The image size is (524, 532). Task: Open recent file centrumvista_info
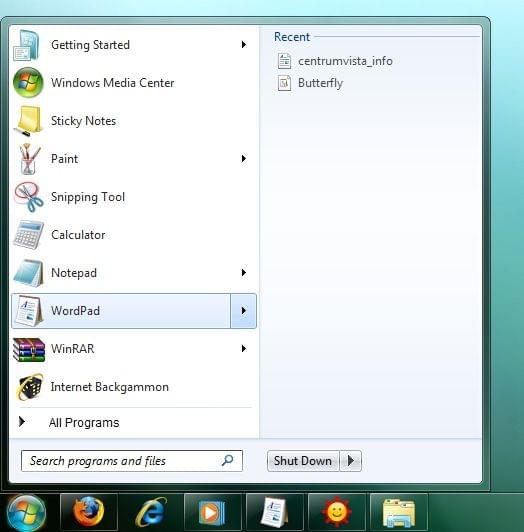click(x=345, y=61)
